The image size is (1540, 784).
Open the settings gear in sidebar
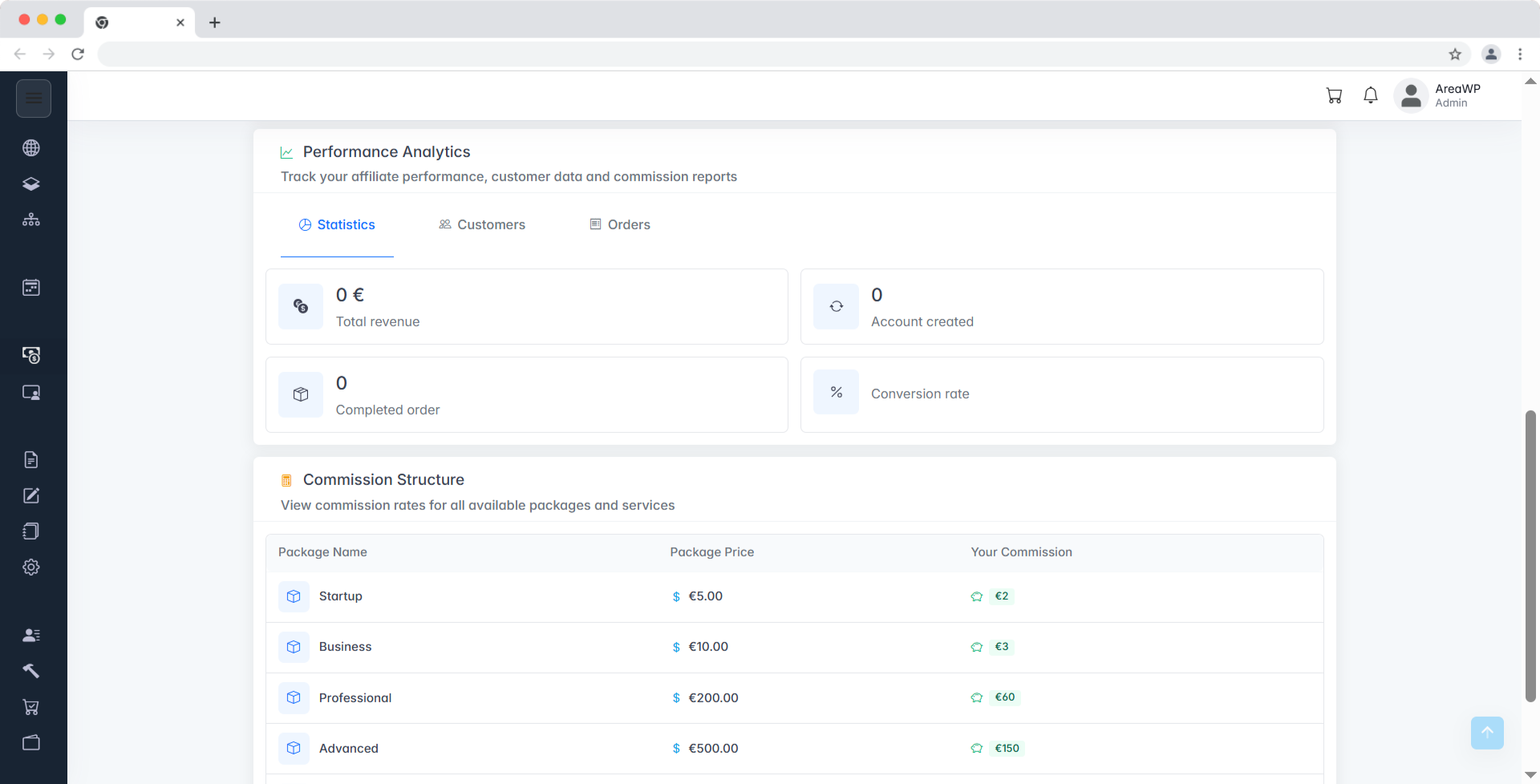(x=31, y=568)
